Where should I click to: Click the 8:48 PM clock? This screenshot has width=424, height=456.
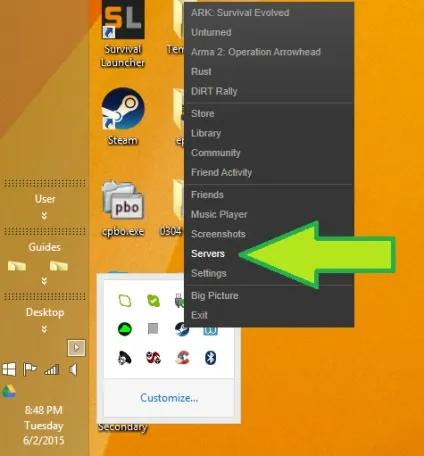(43, 410)
